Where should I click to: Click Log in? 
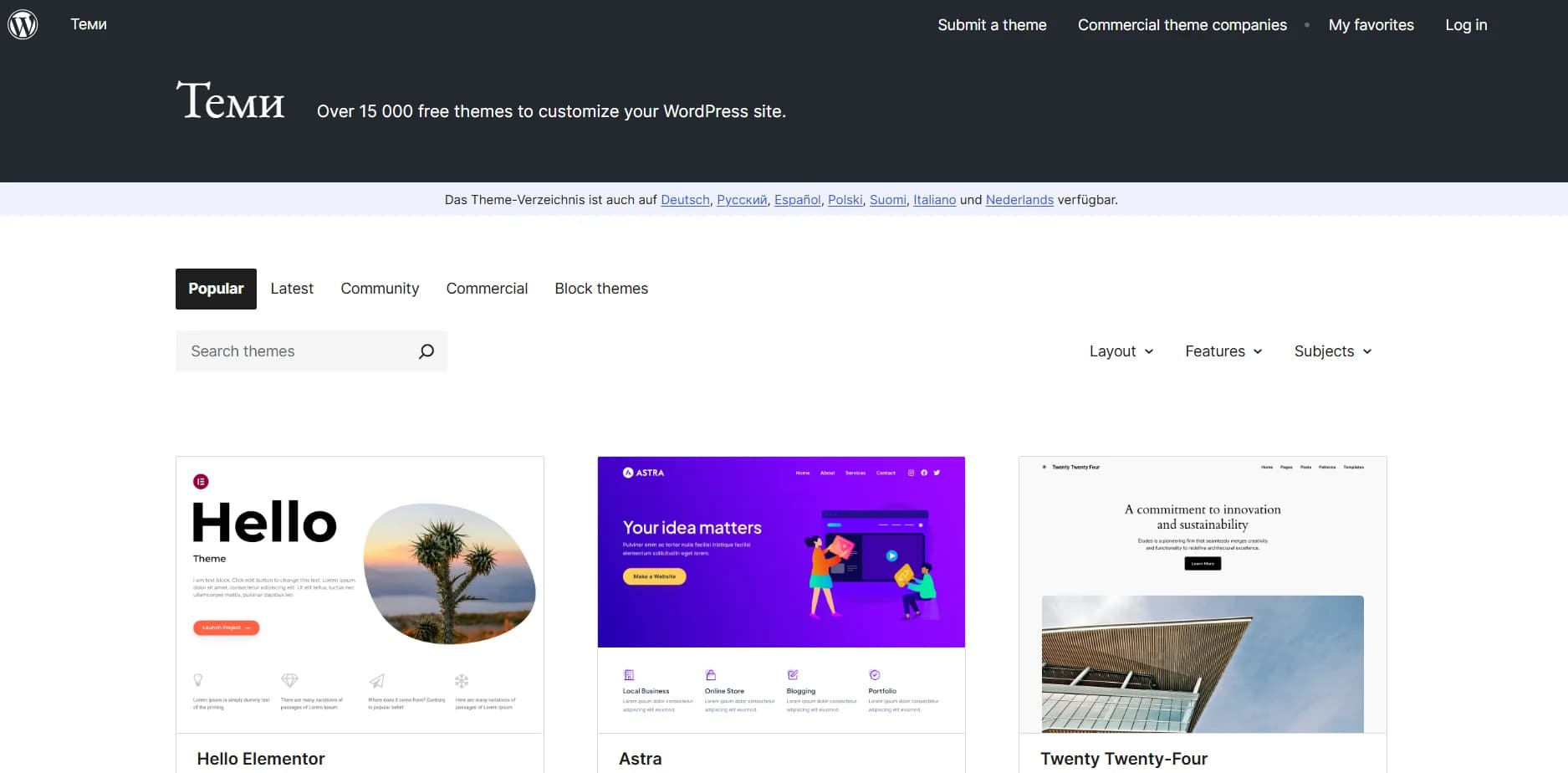tap(1466, 25)
